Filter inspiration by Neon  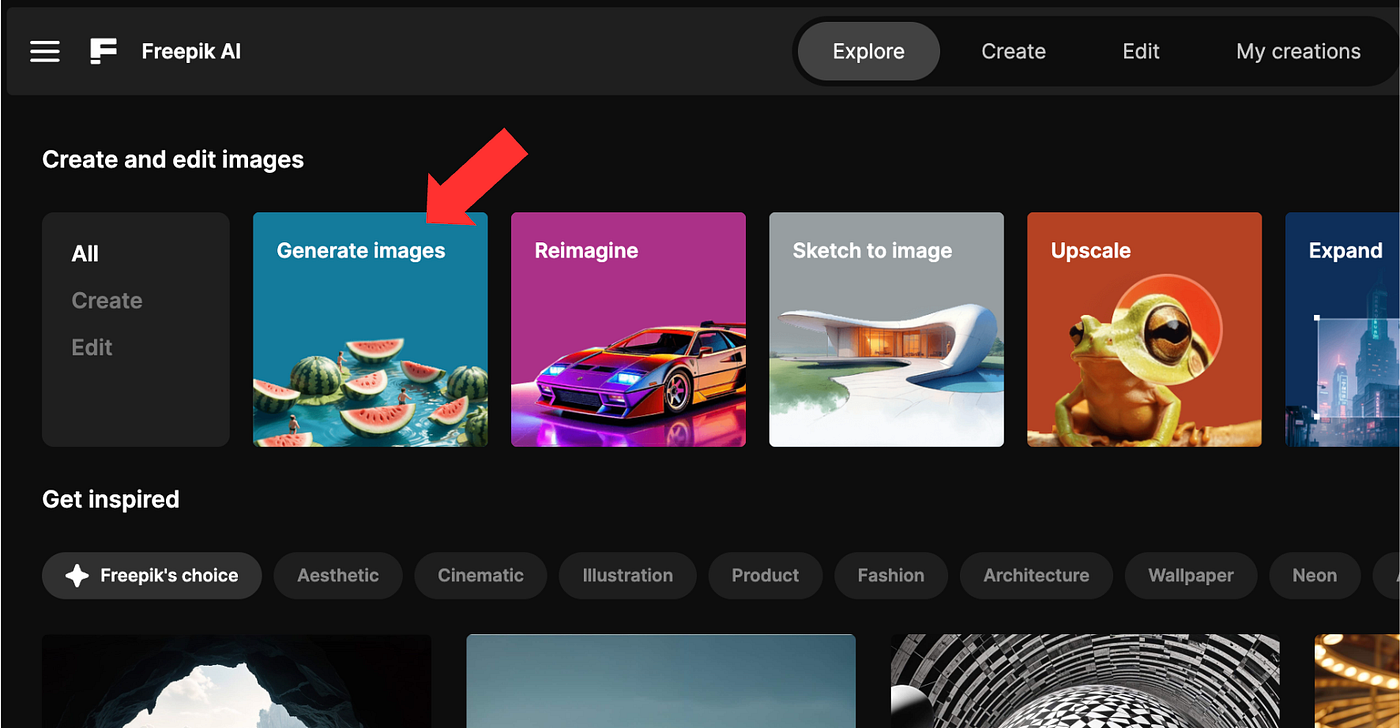point(1314,575)
